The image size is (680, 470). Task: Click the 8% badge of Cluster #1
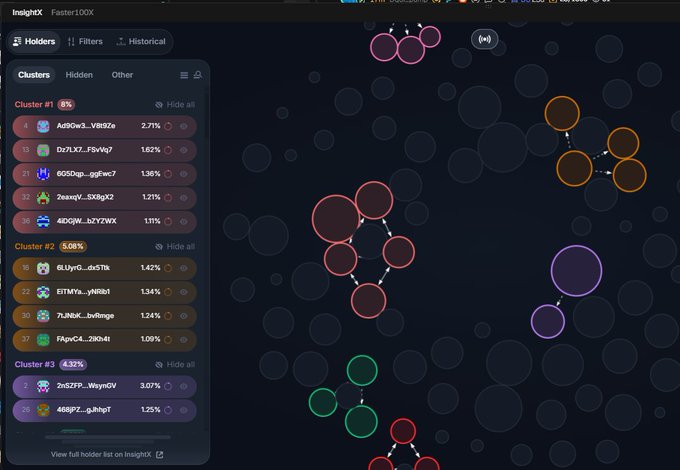click(x=66, y=104)
